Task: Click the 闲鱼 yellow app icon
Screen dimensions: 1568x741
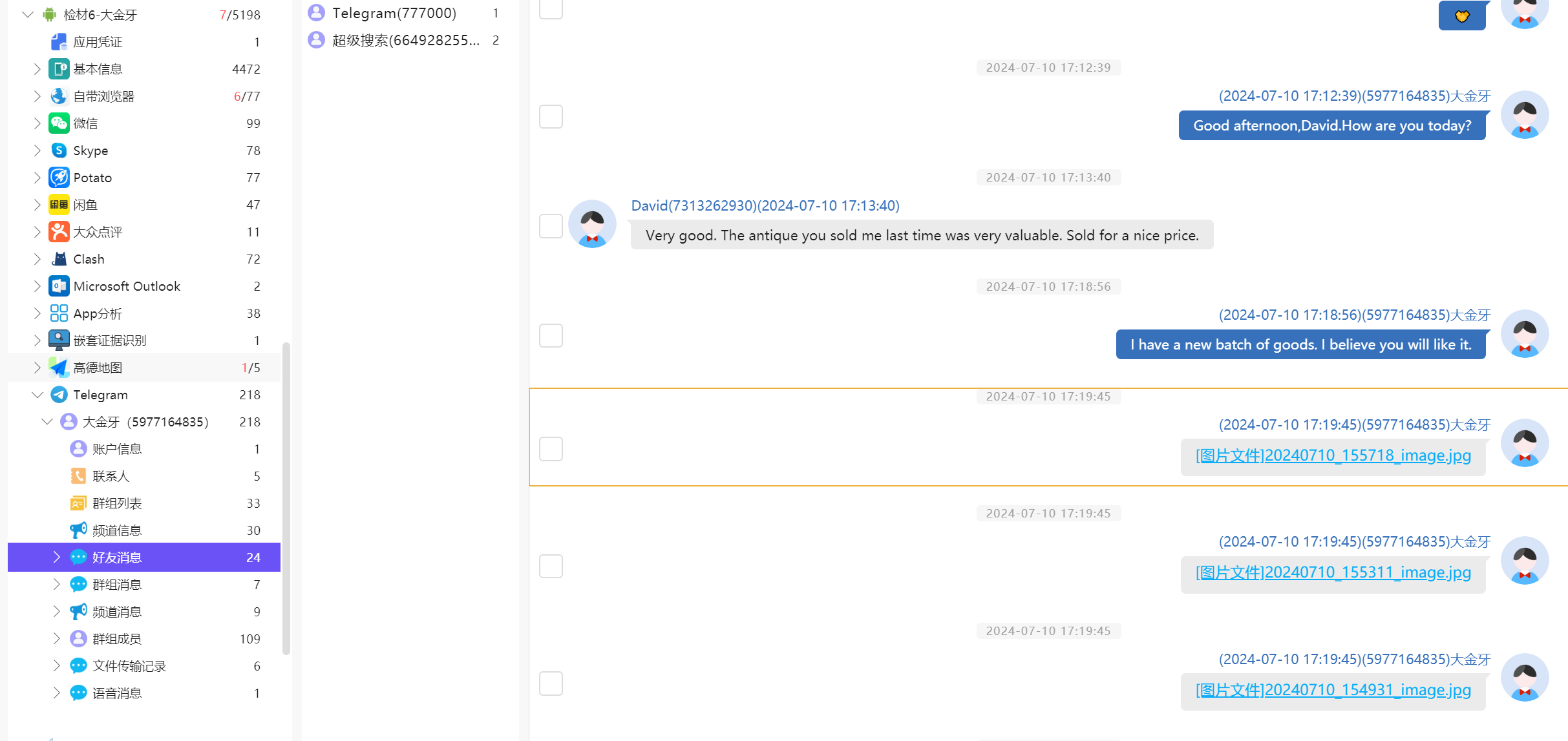Action: coord(59,205)
